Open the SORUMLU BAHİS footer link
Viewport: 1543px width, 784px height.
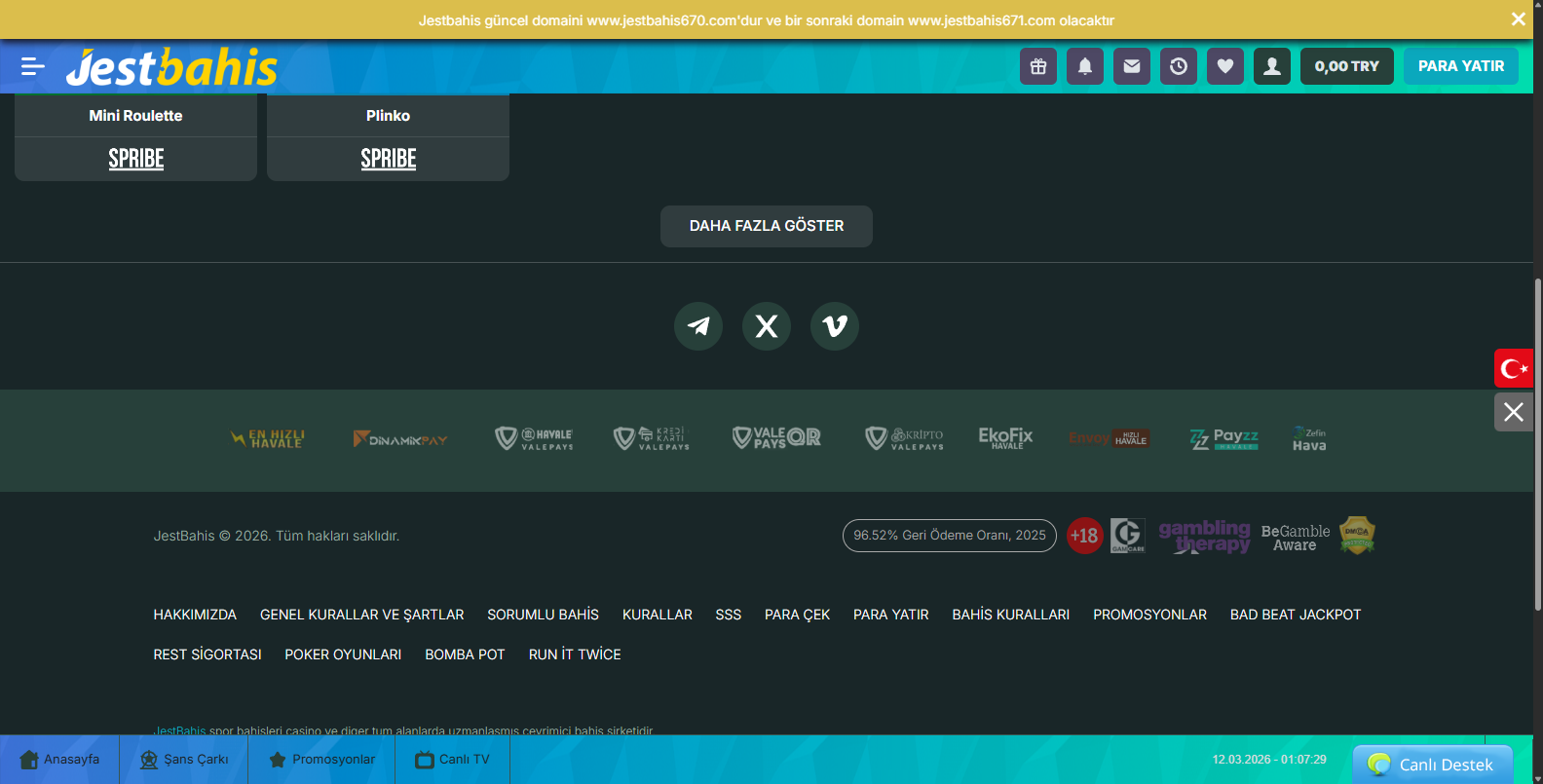tap(543, 615)
